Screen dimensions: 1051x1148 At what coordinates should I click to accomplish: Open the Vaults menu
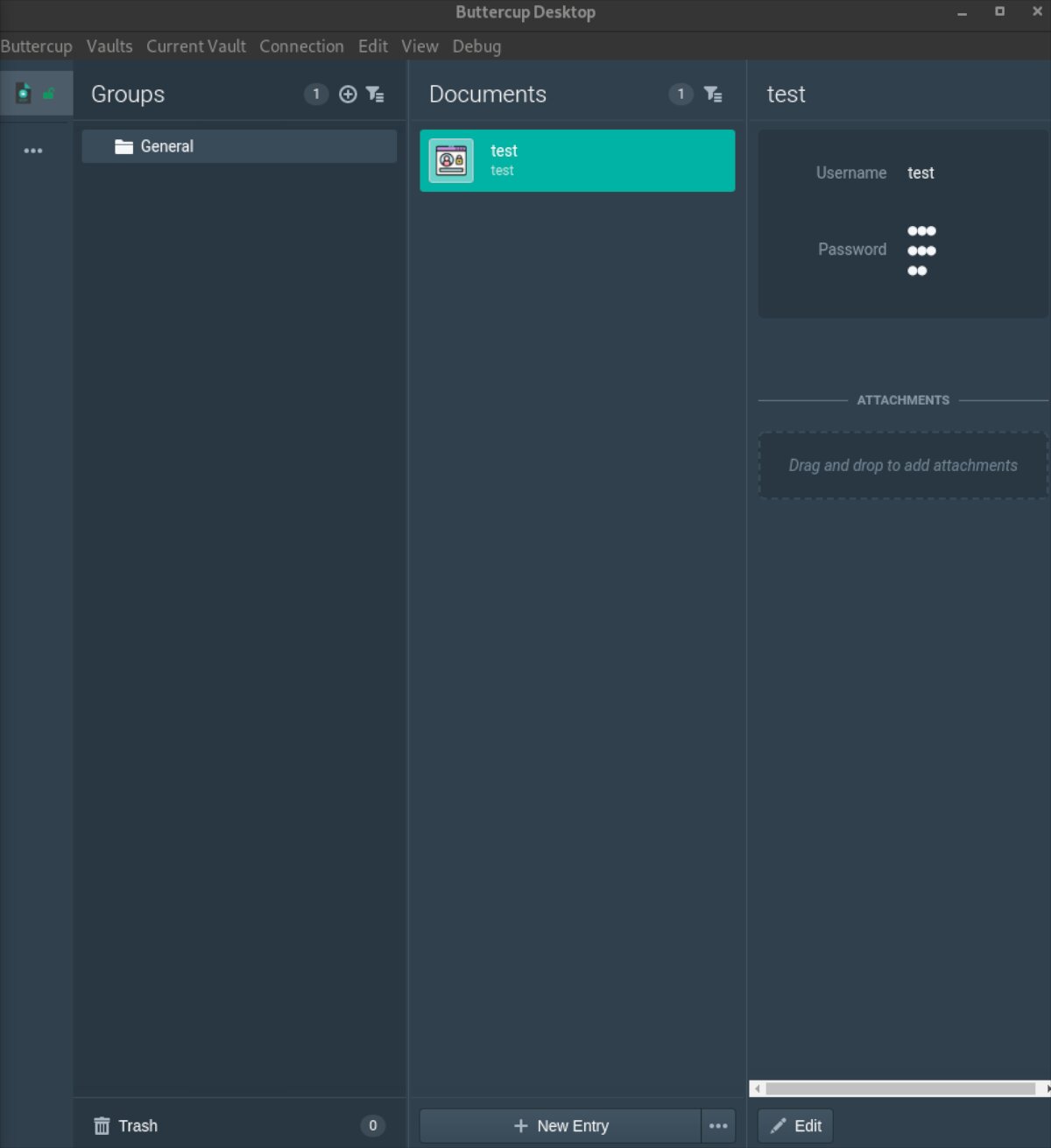[109, 46]
